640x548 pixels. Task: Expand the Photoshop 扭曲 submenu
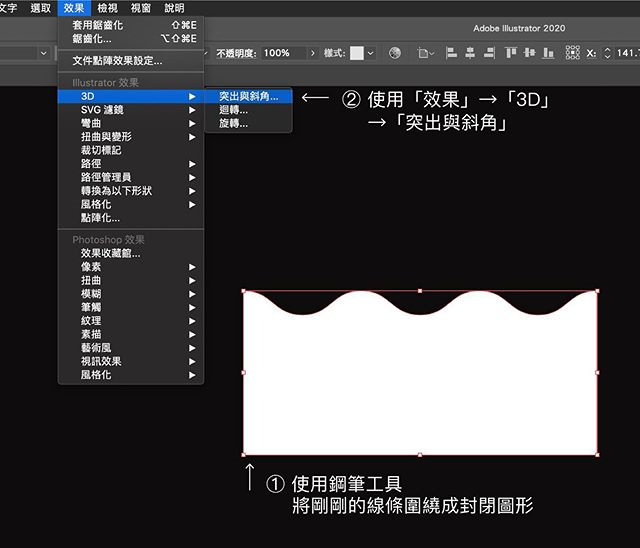pyautogui.click(x=131, y=280)
